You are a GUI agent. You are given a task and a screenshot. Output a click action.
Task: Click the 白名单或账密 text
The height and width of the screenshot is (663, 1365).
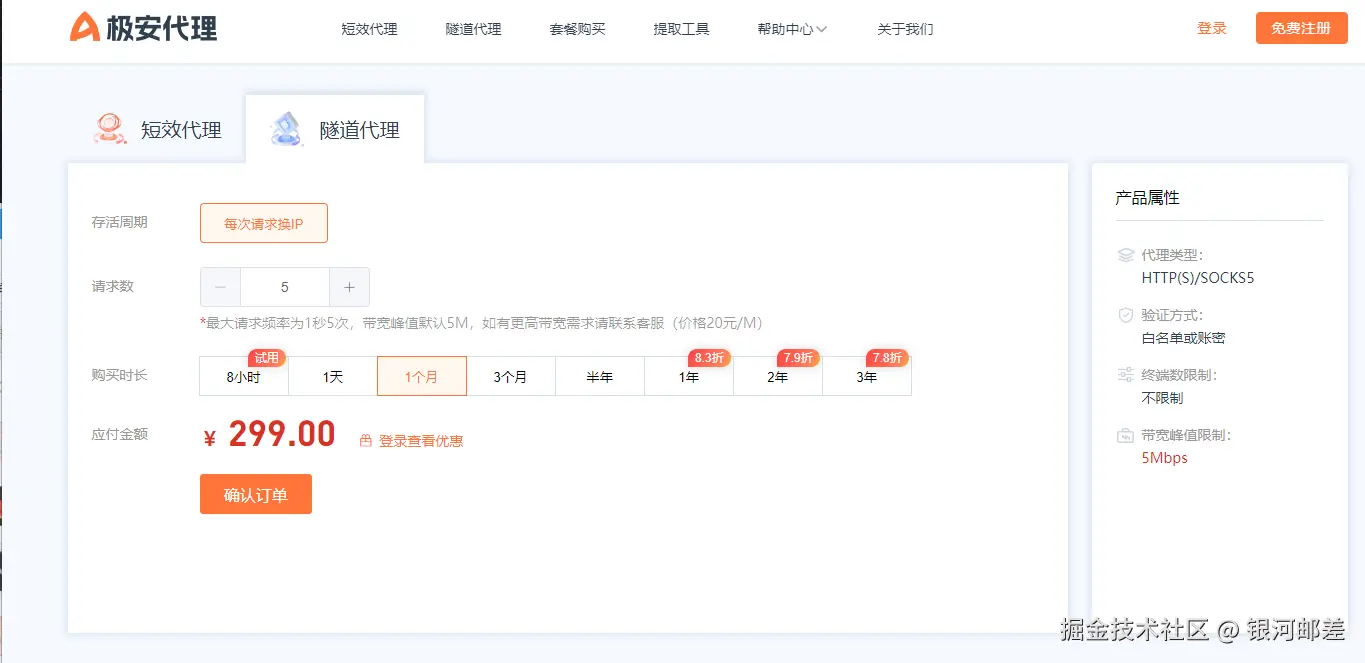coord(1183,338)
